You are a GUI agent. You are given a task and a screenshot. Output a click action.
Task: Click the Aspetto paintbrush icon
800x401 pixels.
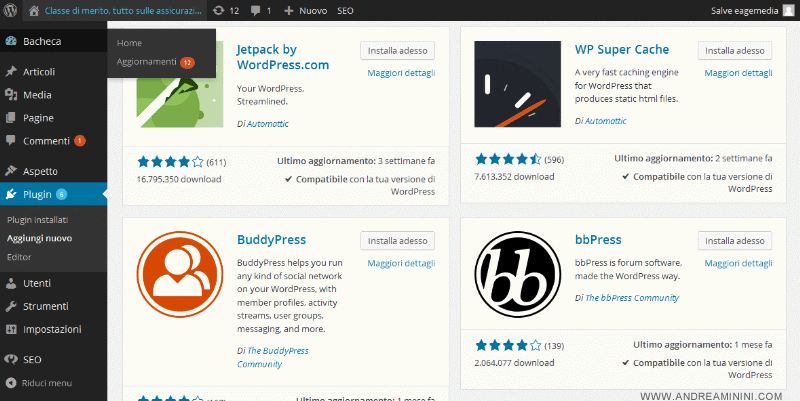(x=11, y=171)
